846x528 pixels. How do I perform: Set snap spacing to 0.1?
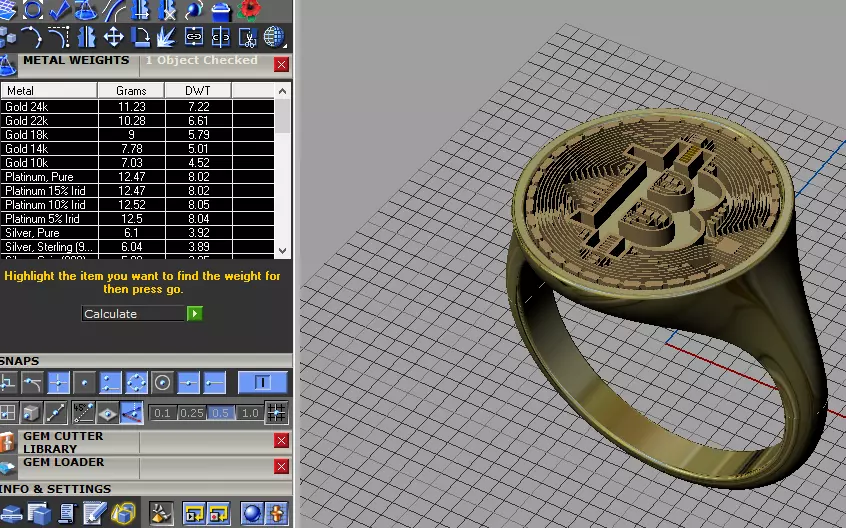click(x=162, y=413)
